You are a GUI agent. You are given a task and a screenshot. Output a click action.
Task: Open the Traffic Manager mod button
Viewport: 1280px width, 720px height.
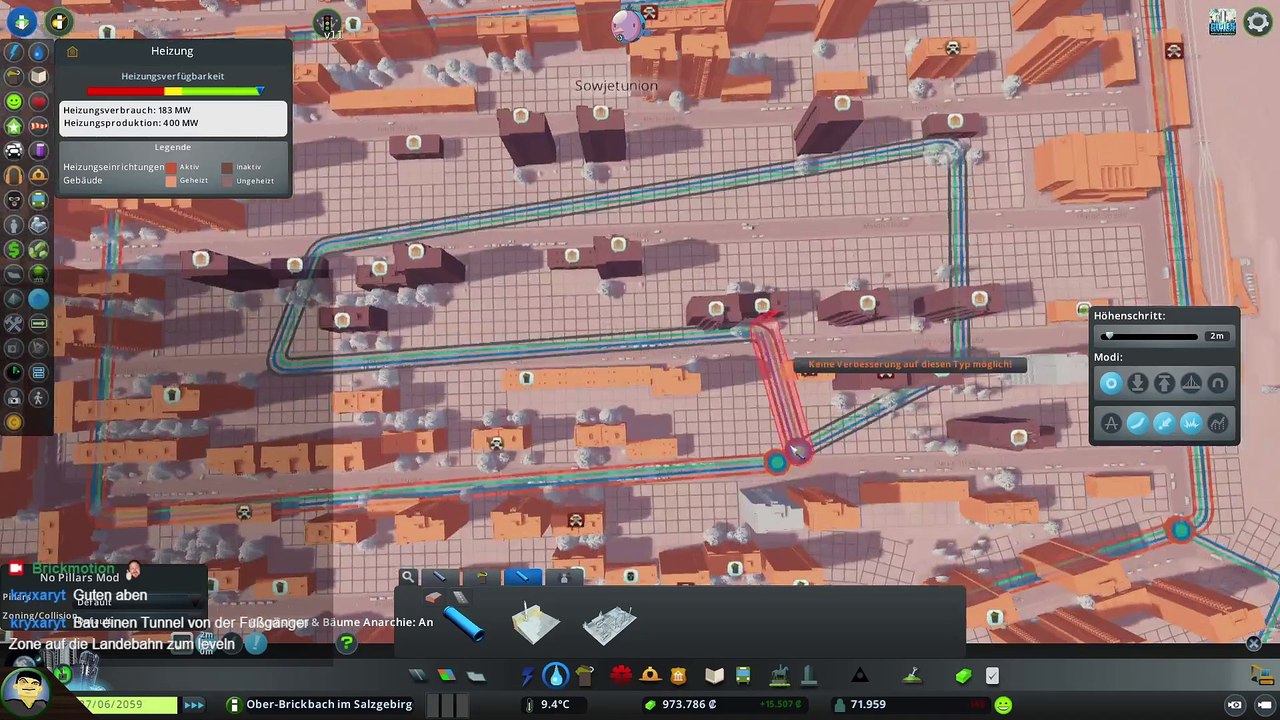point(326,22)
